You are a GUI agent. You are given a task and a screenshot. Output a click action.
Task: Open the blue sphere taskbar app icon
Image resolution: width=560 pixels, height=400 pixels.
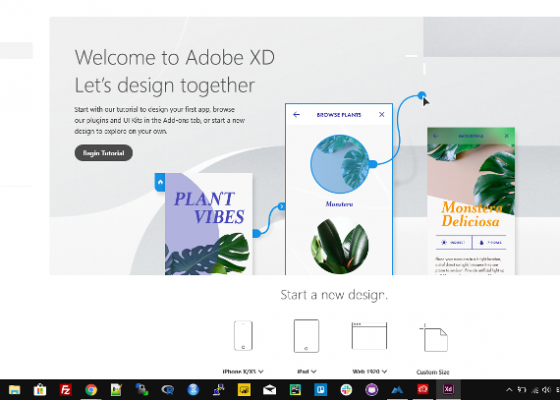click(x=193, y=390)
